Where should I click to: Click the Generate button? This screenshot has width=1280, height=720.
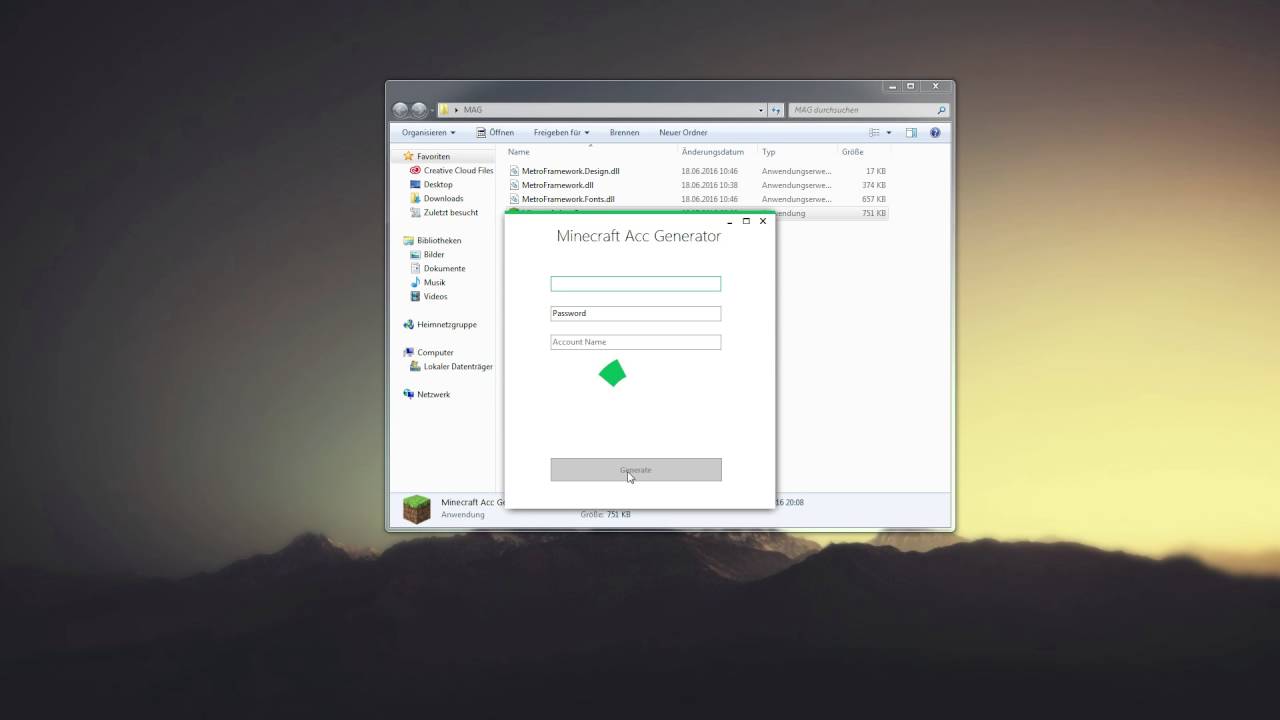pyautogui.click(x=636, y=470)
